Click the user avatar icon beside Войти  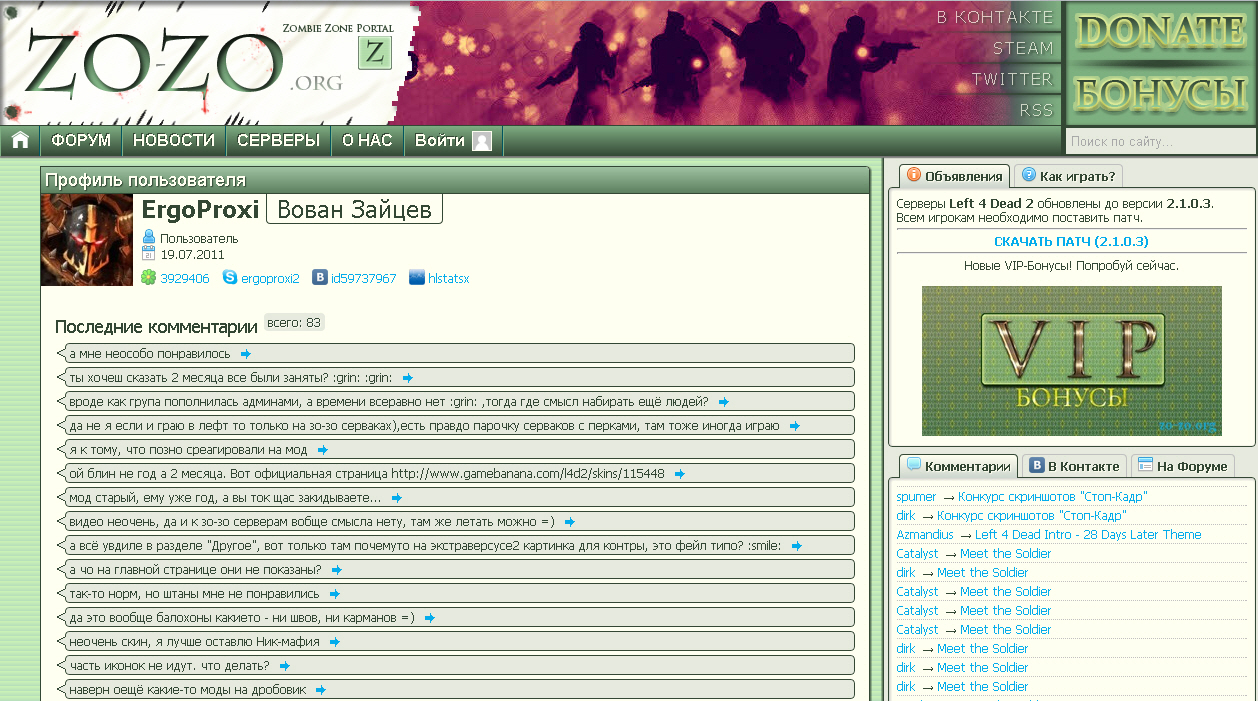click(482, 141)
